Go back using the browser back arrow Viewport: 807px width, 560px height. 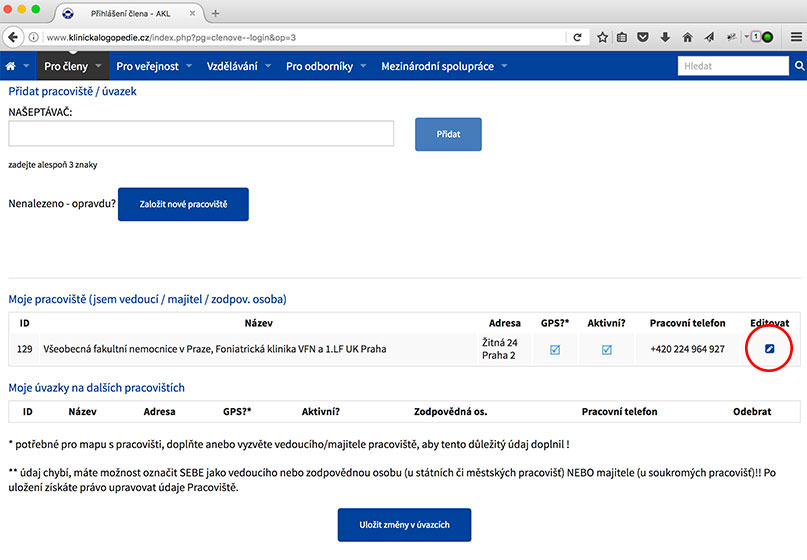click(x=14, y=37)
